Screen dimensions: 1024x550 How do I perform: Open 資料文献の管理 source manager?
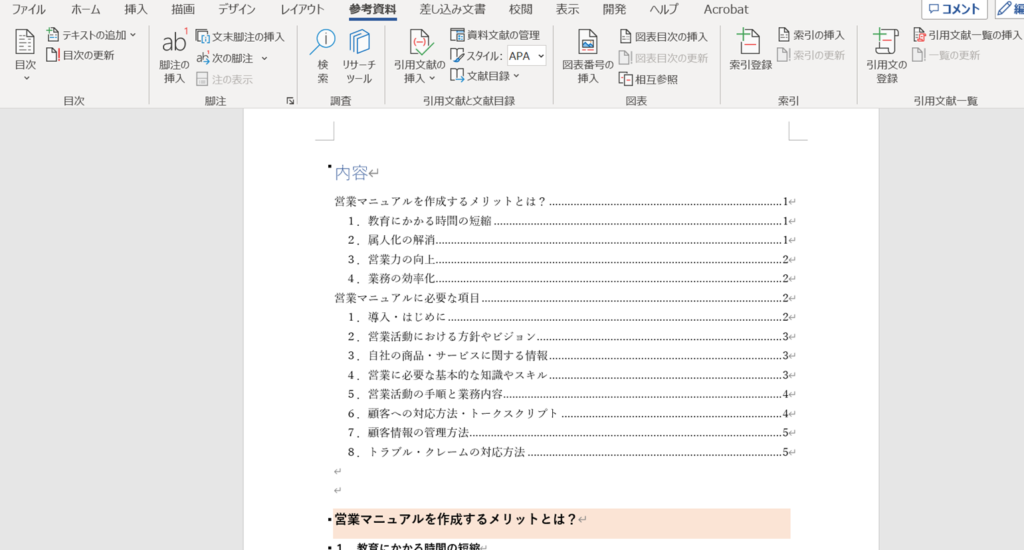pyautogui.click(x=495, y=35)
